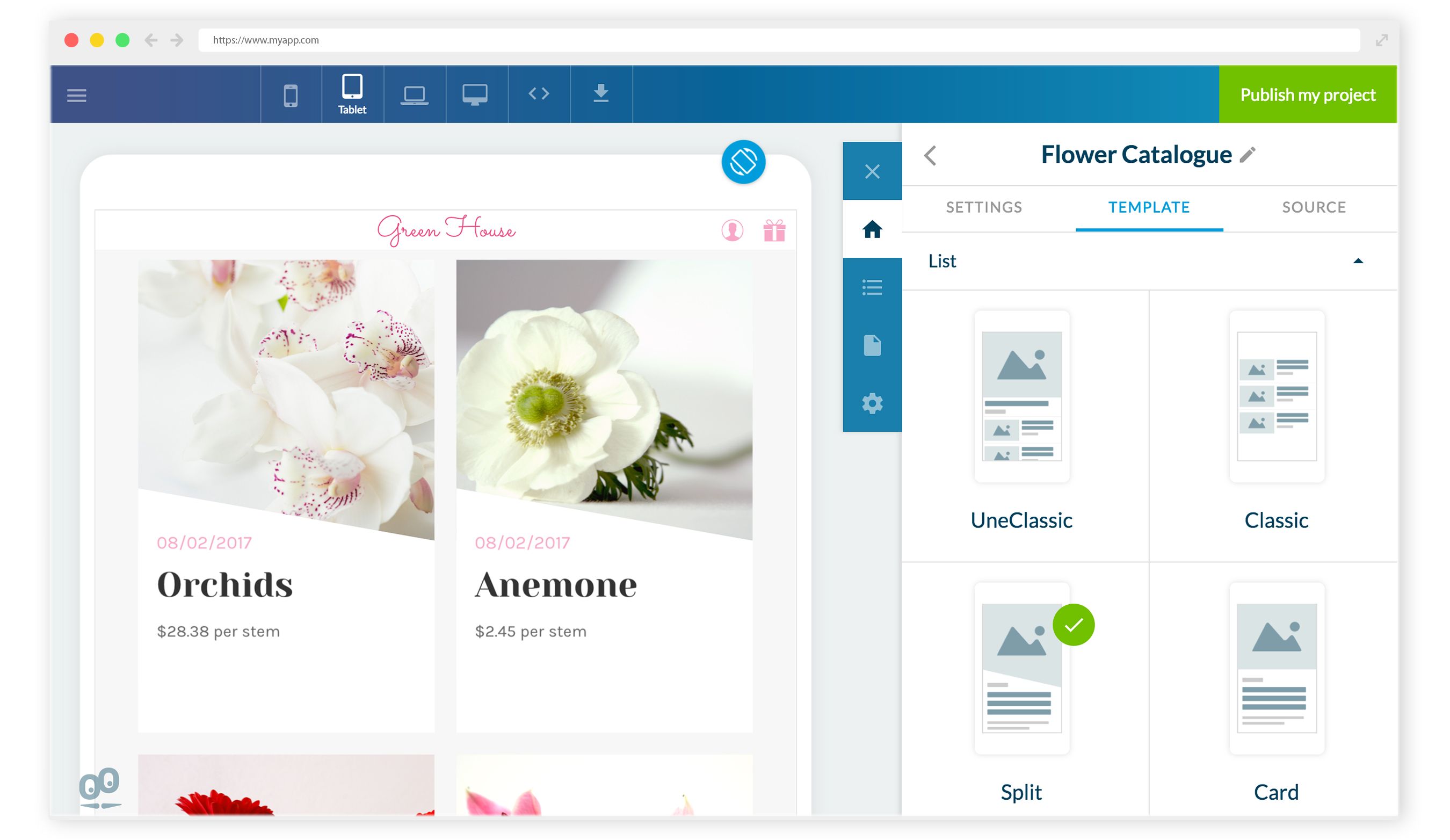This screenshot has width=1450, height=840.
Task: Switch to the SETTINGS tab
Action: tap(984, 207)
